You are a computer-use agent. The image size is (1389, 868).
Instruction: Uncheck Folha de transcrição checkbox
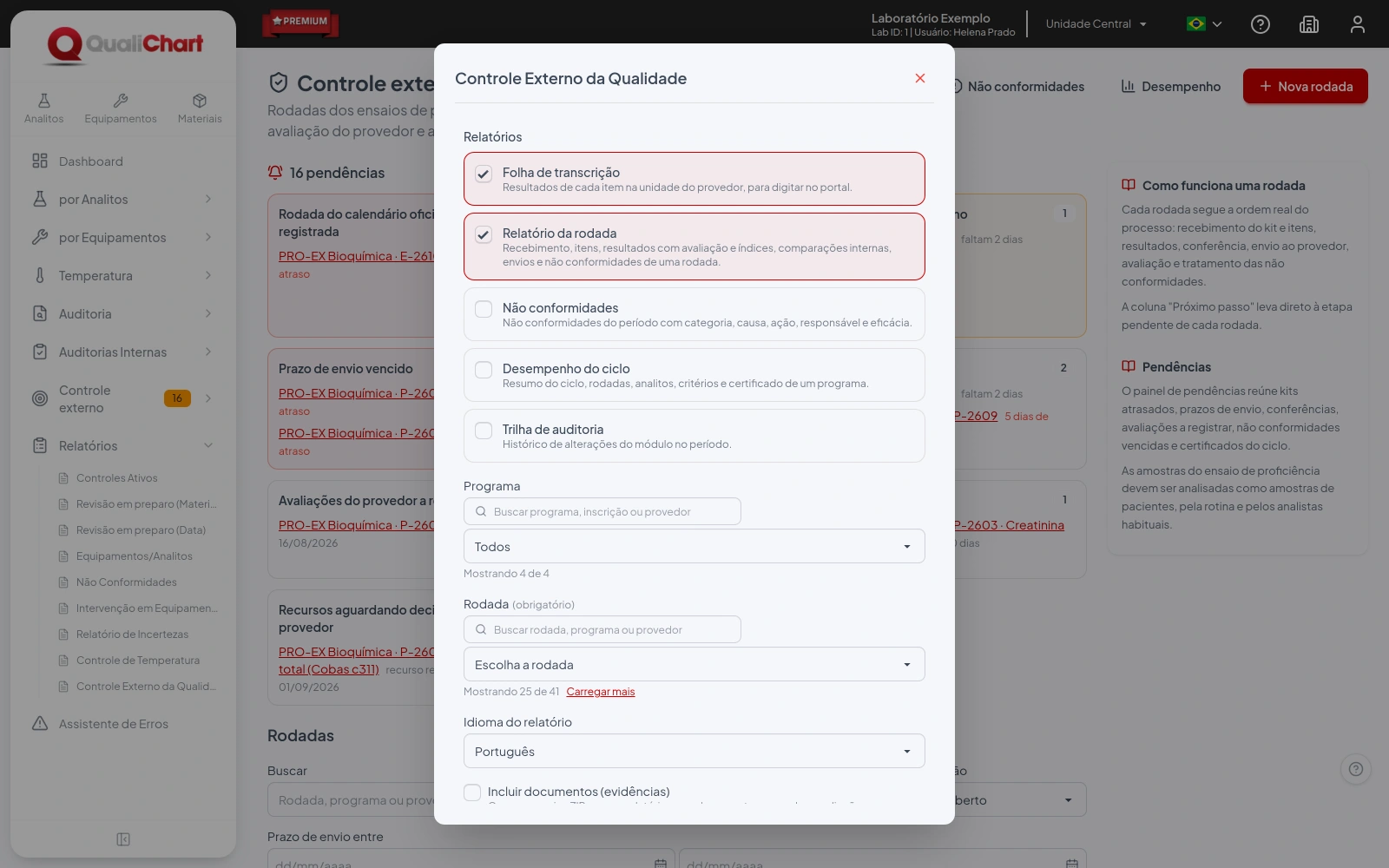(x=484, y=174)
